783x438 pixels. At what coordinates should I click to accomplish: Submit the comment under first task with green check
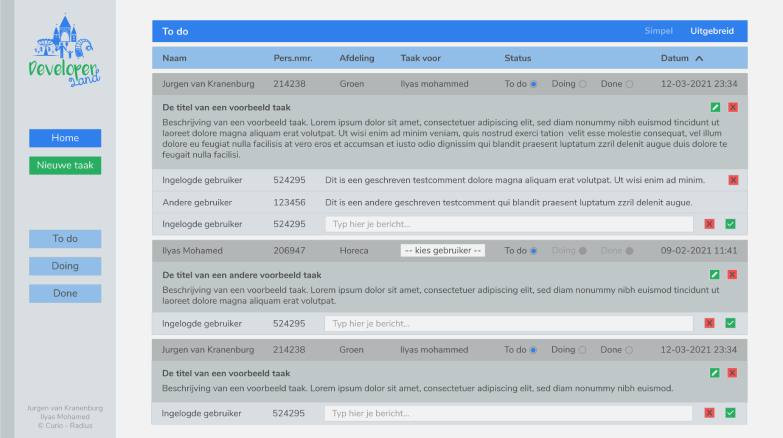pyautogui.click(x=730, y=224)
